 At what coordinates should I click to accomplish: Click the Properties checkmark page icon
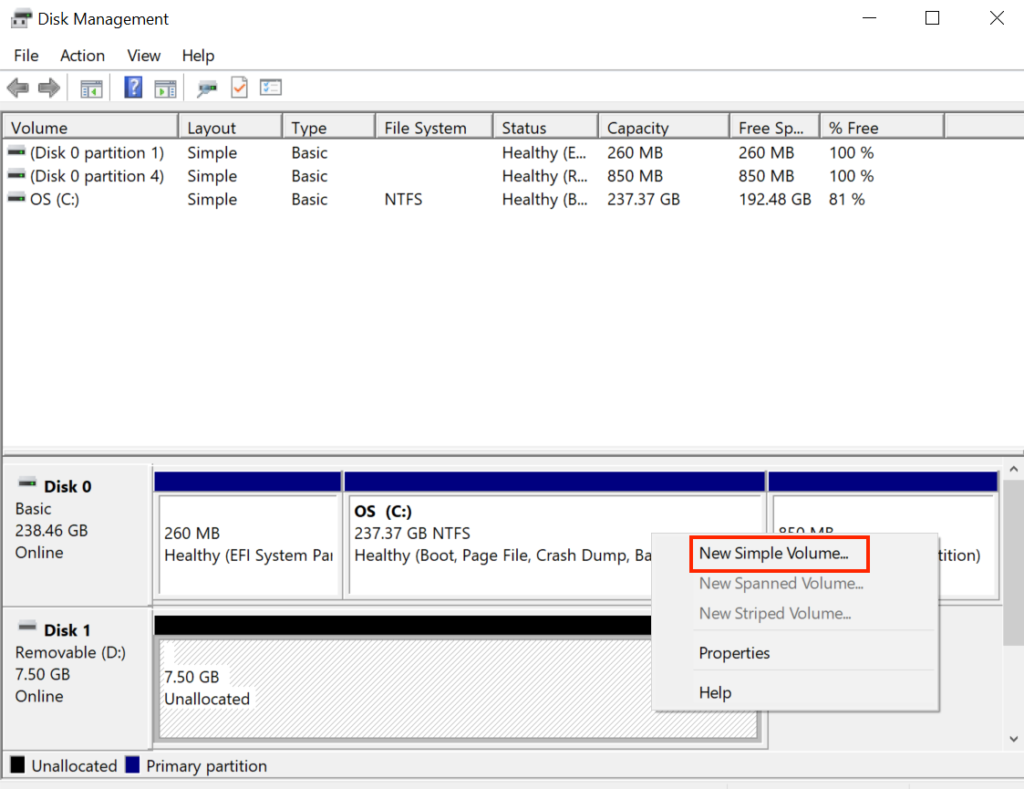(239, 88)
